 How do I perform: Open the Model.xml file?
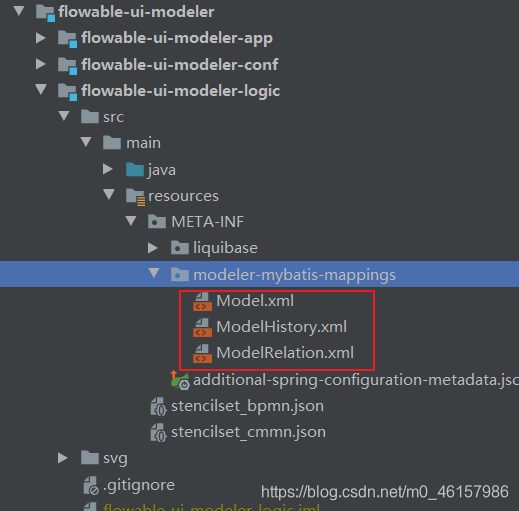tap(255, 301)
